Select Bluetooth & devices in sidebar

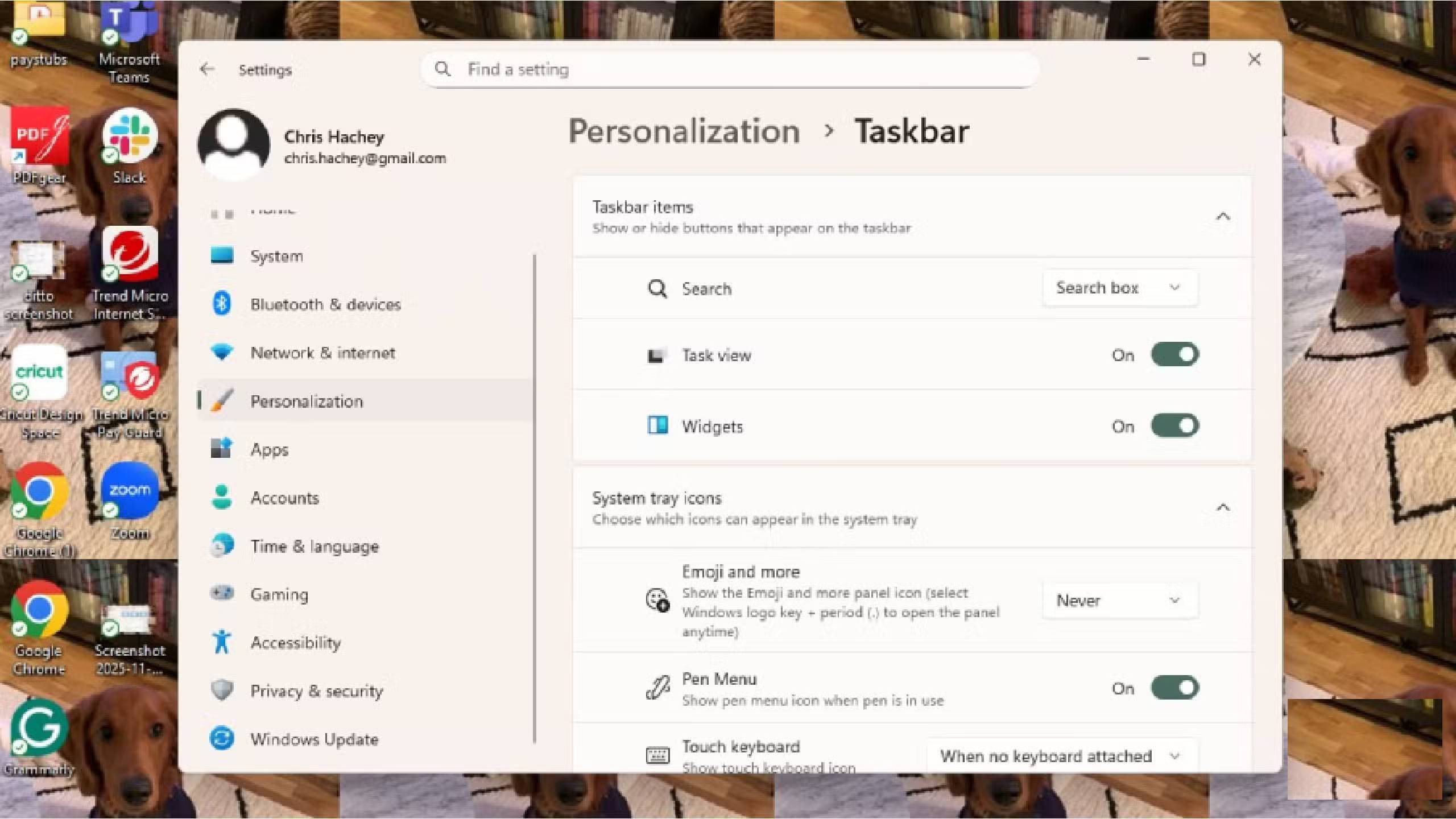tap(324, 304)
